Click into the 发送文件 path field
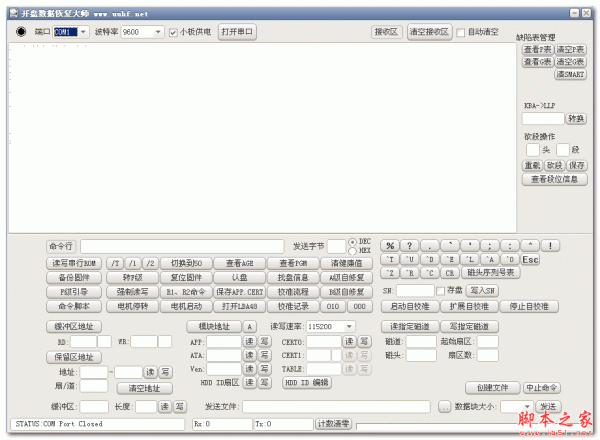The image size is (600, 440). pos(336,407)
